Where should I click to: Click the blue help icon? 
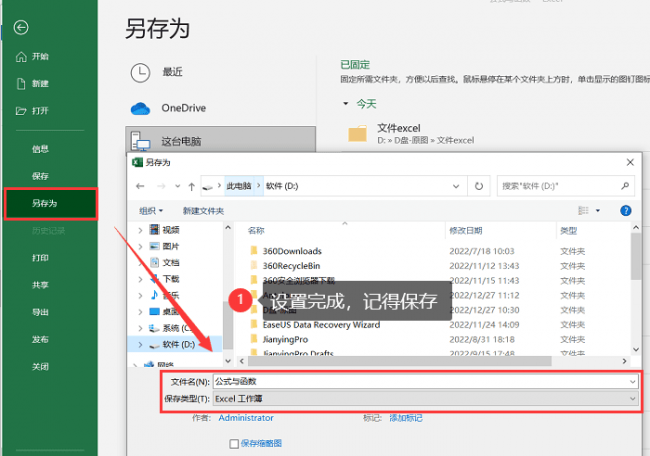click(626, 211)
